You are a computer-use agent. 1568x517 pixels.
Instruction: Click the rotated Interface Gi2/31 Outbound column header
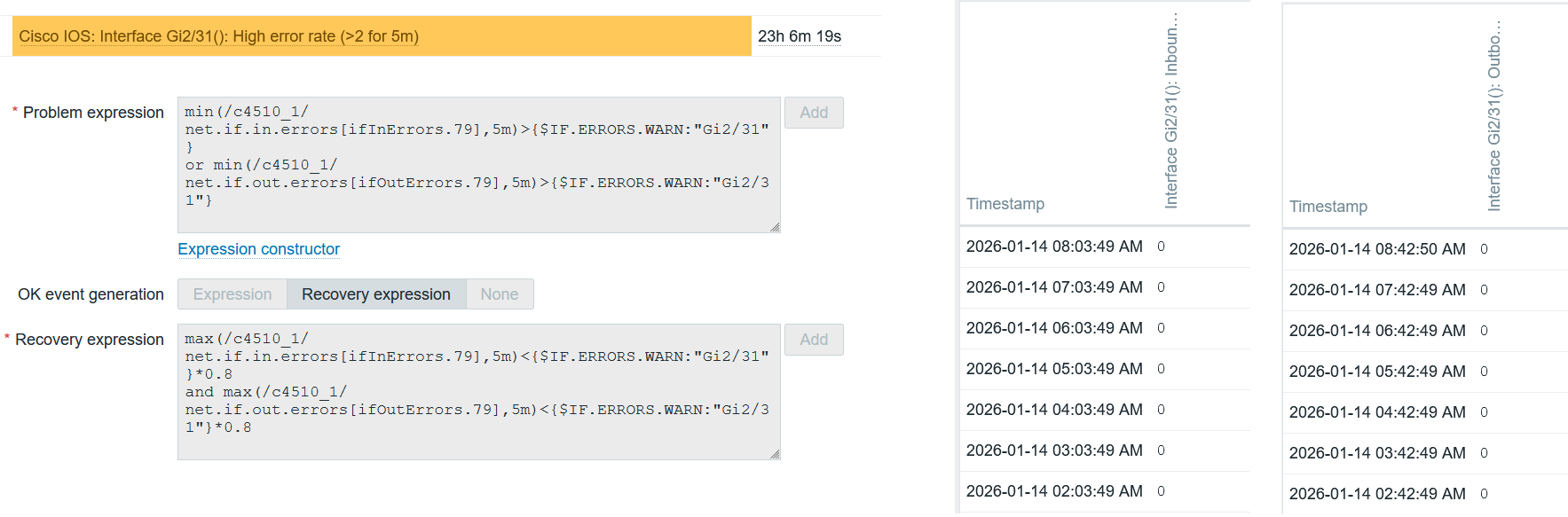(1494, 115)
